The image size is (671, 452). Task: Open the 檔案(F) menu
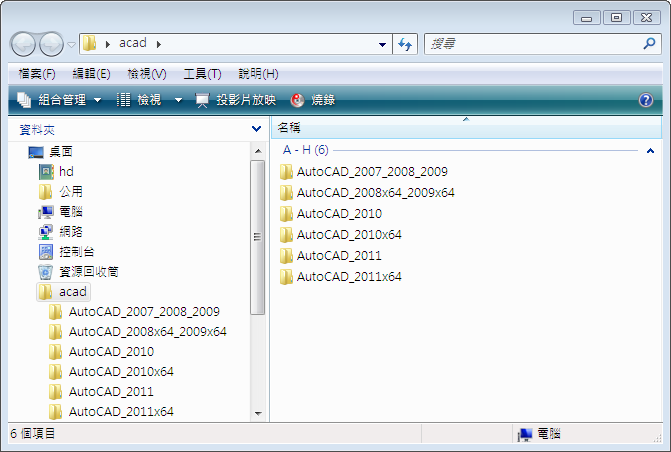click(37, 74)
